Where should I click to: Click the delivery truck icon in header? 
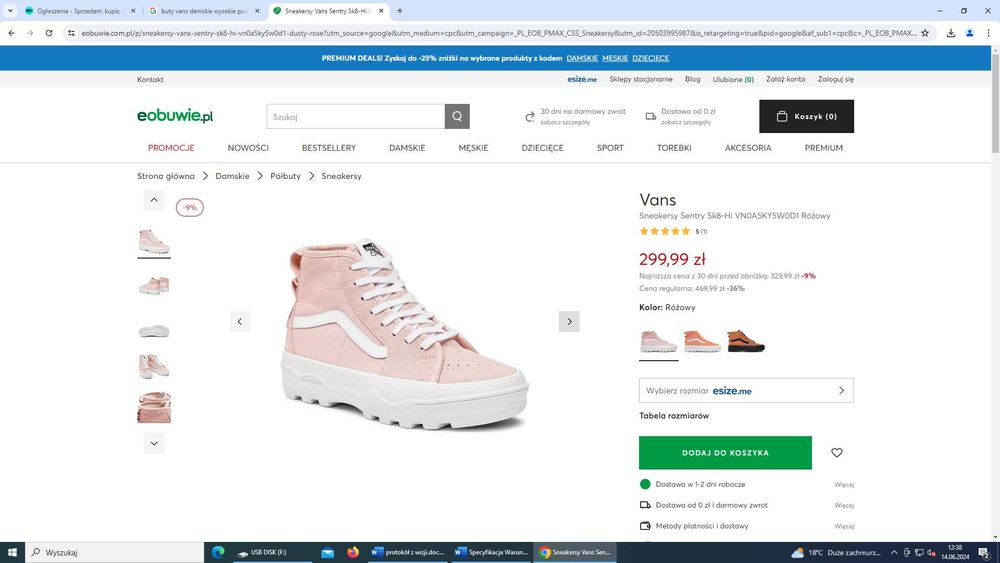tap(651, 117)
